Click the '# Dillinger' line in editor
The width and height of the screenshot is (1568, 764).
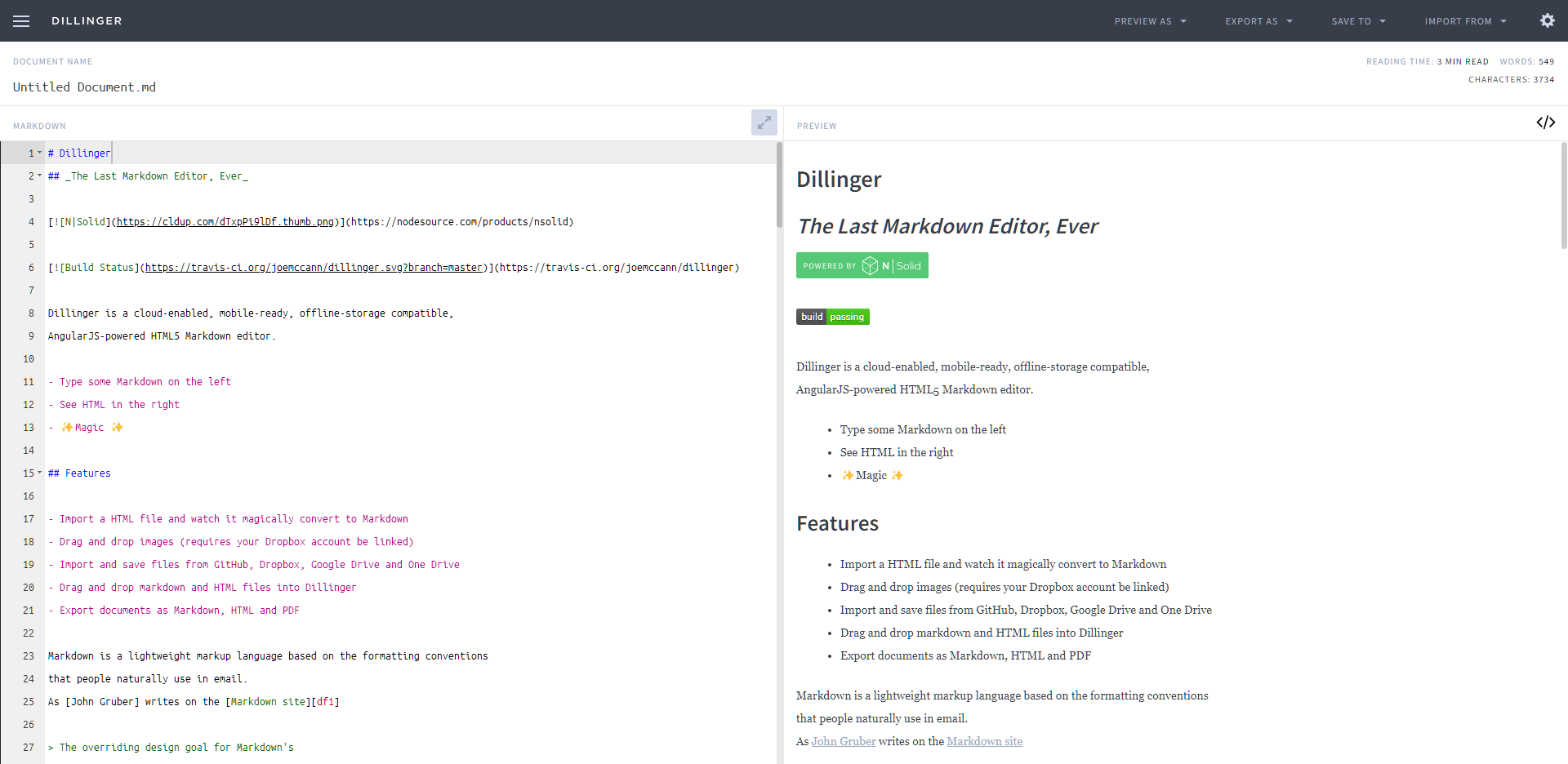click(79, 153)
